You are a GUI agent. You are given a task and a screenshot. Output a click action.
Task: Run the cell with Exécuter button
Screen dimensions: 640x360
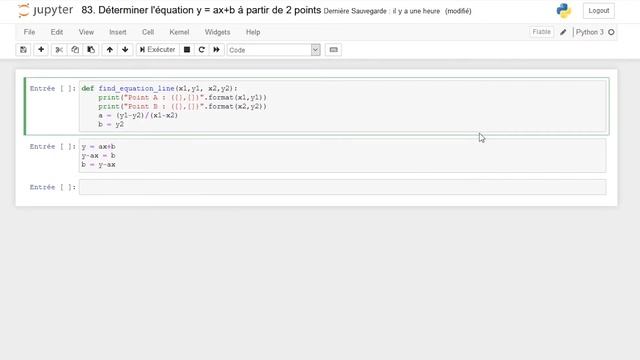(157, 50)
